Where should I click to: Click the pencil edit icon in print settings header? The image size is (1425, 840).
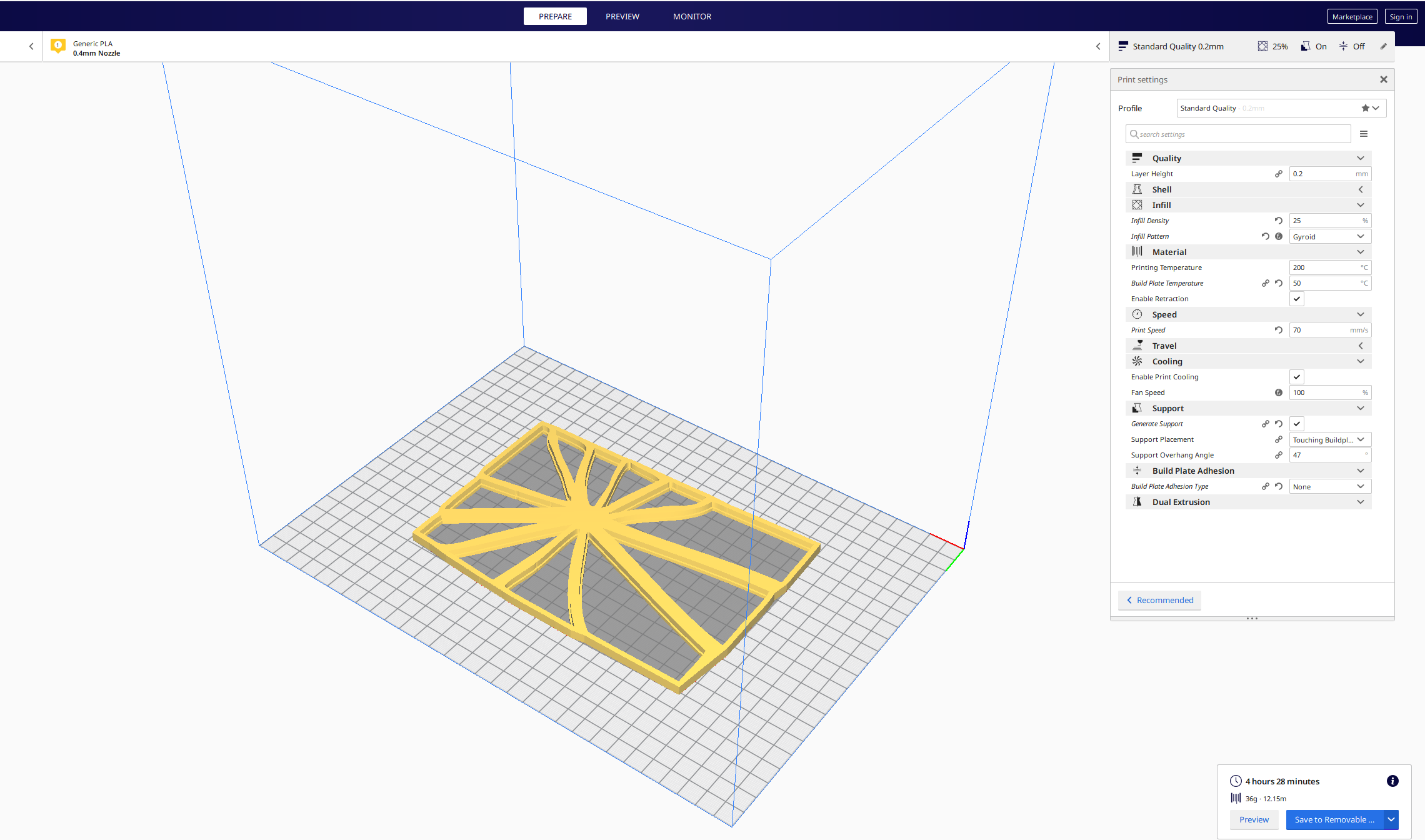point(1383,46)
